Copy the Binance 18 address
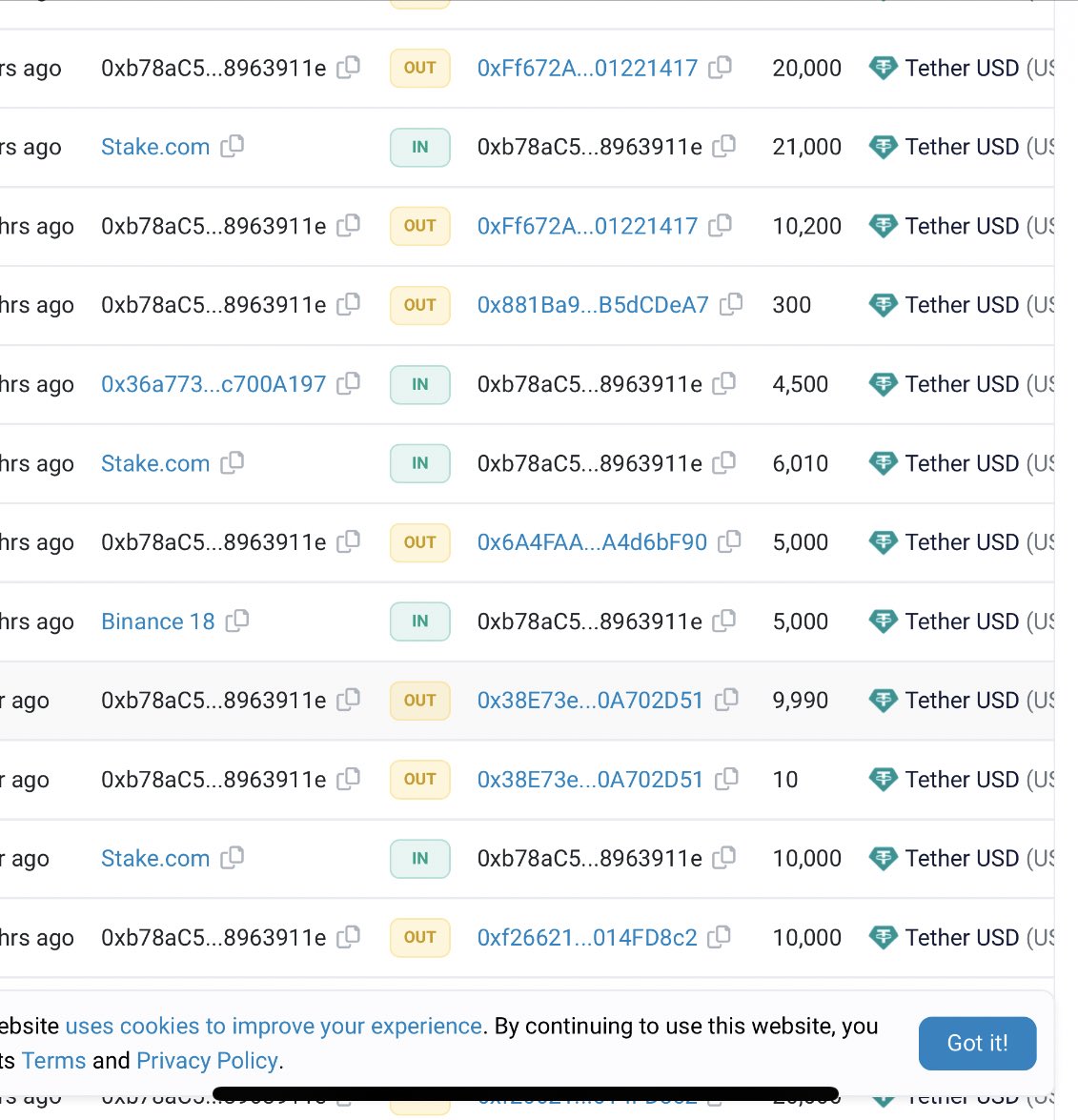Viewport: 1078px width, 1120px height. pyautogui.click(x=237, y=621)
